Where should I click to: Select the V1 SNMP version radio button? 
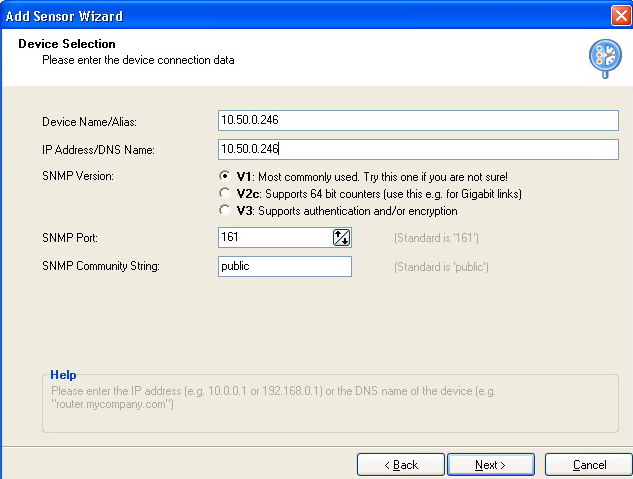click(x=224, y=176)
